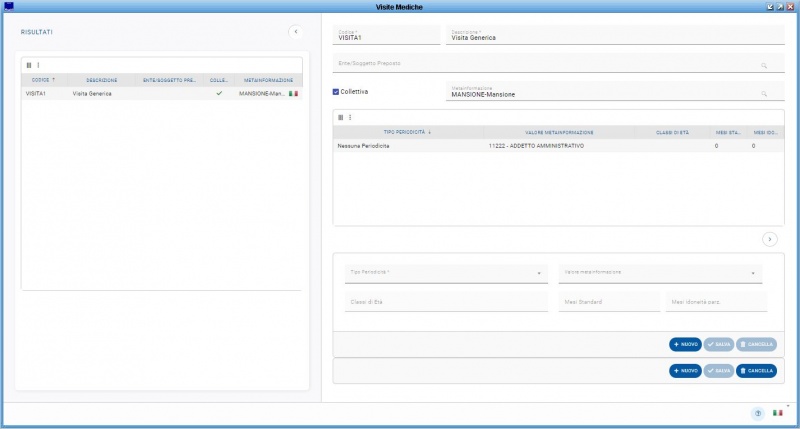
Task: Click search icon in Ente/Soggetto Preposto field
Action: (x=764, y=65)
